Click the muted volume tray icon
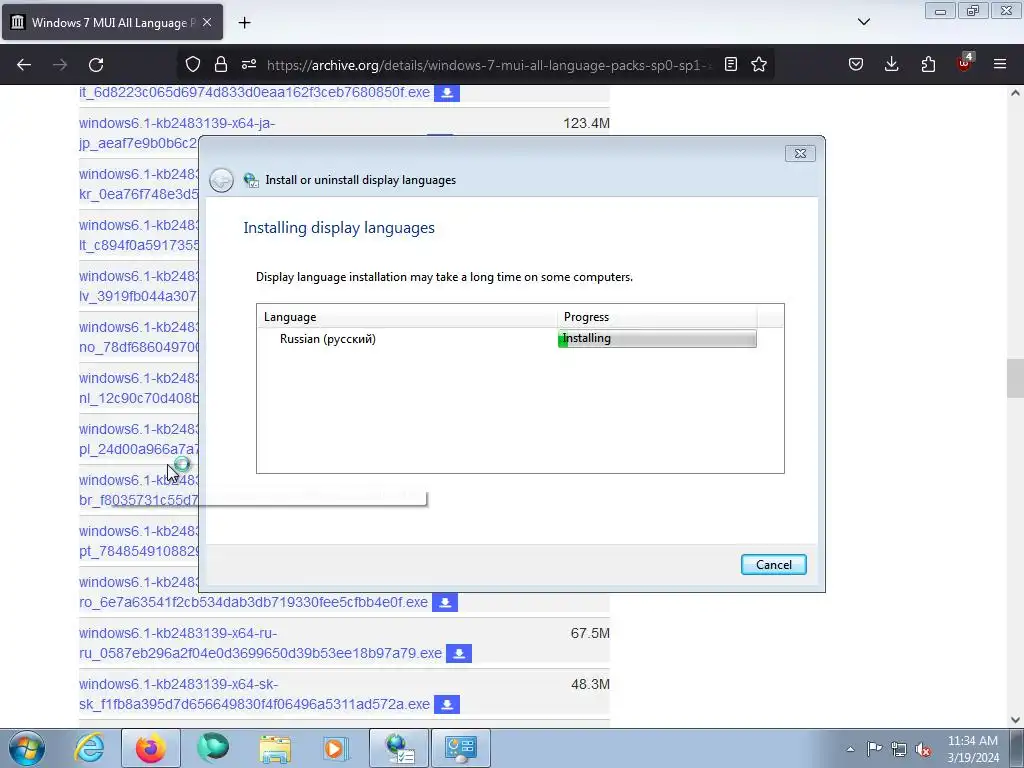This screenshot has height=768, width=1024. coord(923,749)
